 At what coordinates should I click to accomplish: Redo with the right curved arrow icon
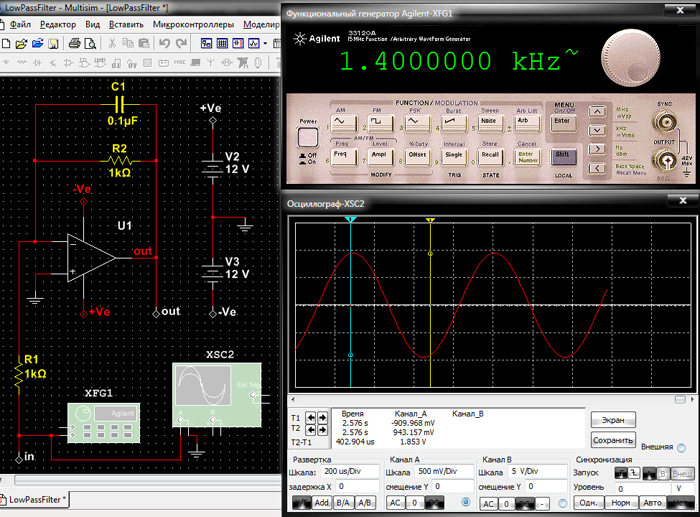point(181,43)
